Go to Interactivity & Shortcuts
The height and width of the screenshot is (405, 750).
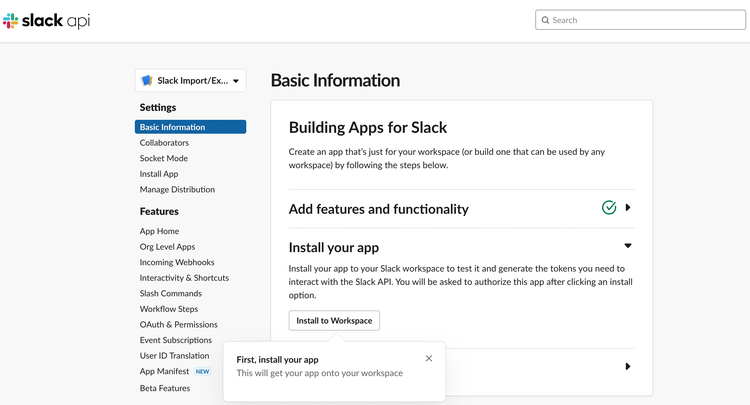pos(184,278)
